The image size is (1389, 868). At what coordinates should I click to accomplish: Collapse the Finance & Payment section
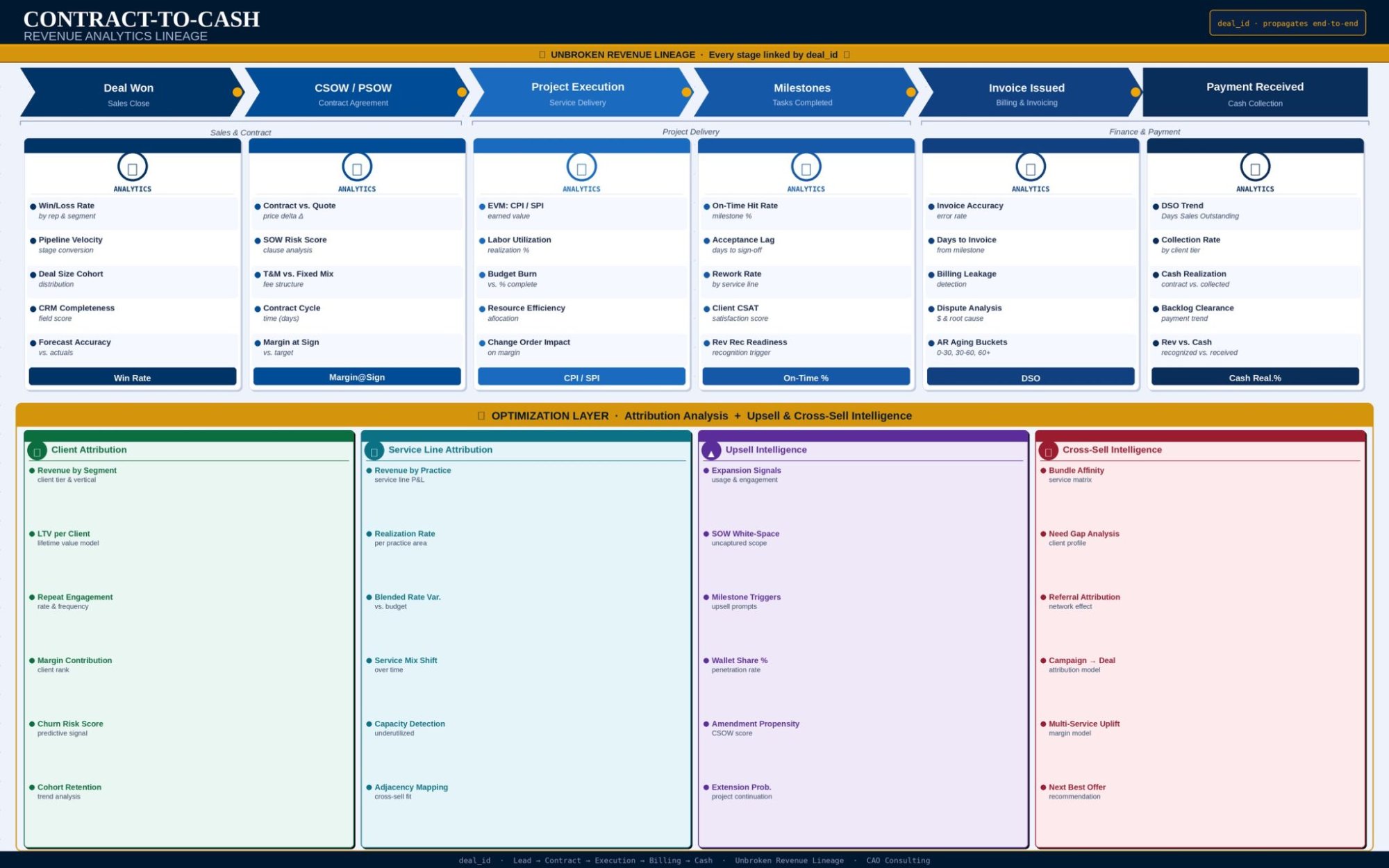1142,131
